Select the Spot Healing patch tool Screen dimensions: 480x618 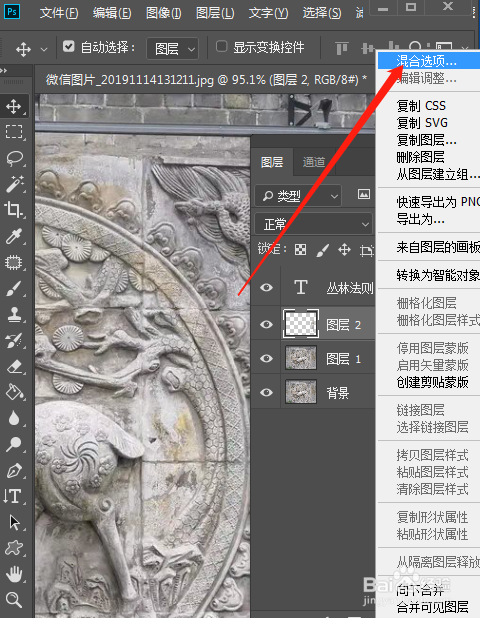coord(14,262)
